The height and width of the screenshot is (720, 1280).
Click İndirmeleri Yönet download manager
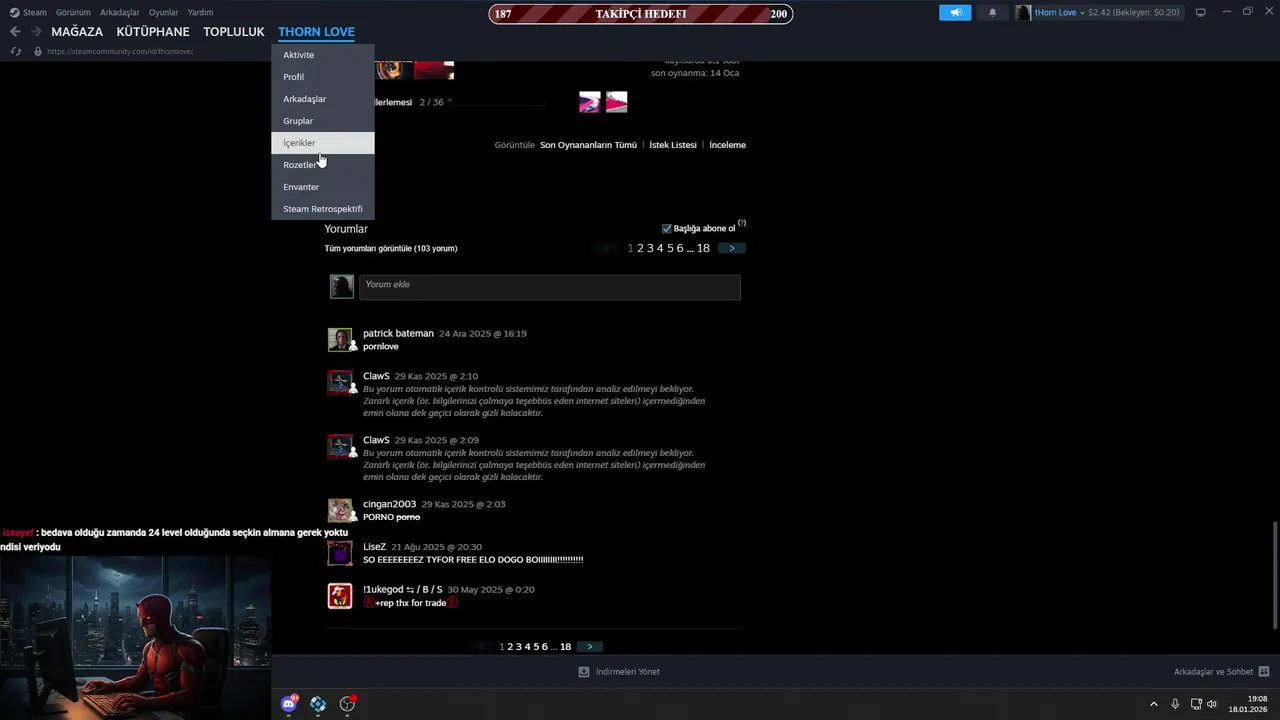click(x=619, y=672)
